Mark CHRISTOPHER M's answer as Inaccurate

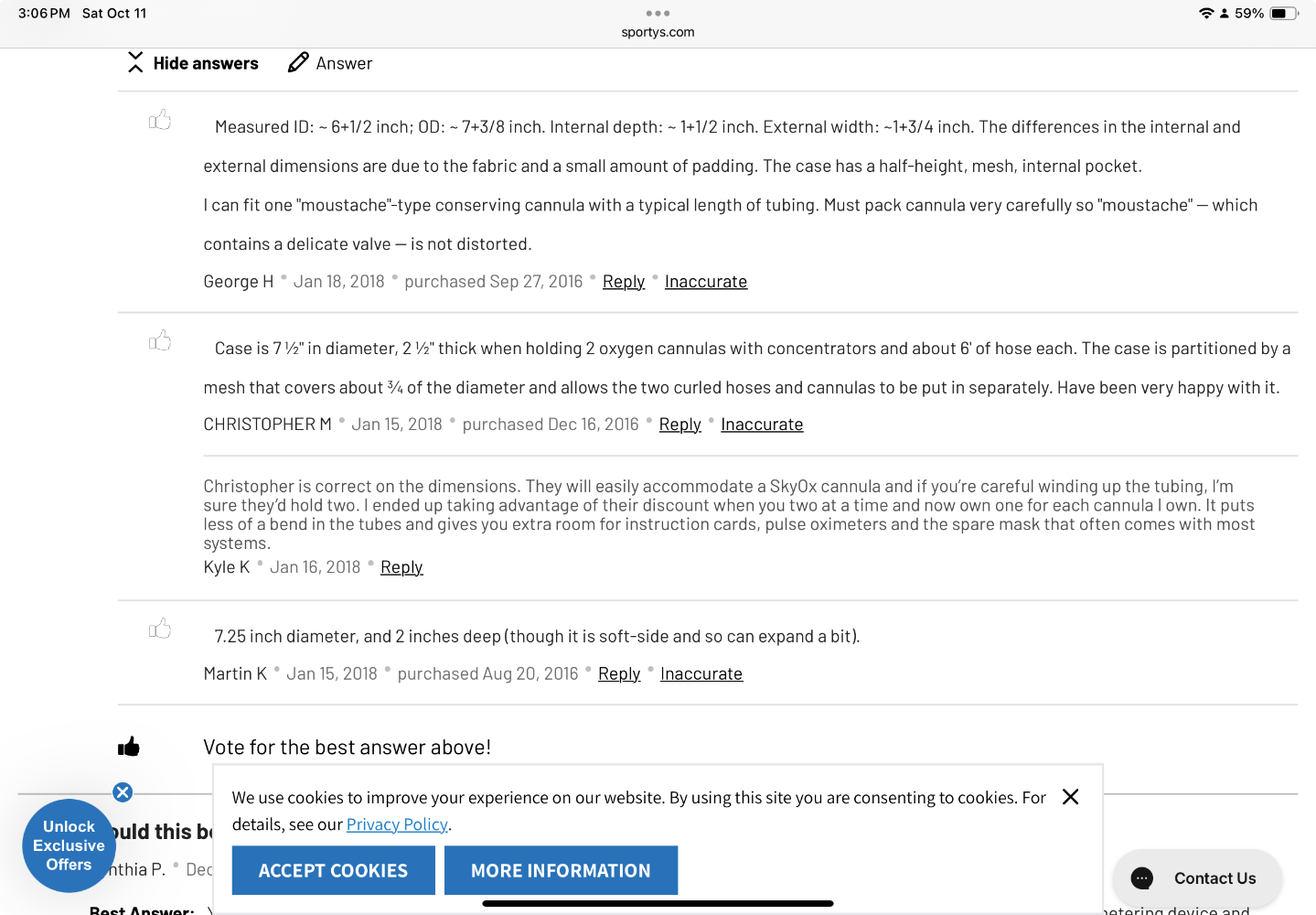(762, 425)
